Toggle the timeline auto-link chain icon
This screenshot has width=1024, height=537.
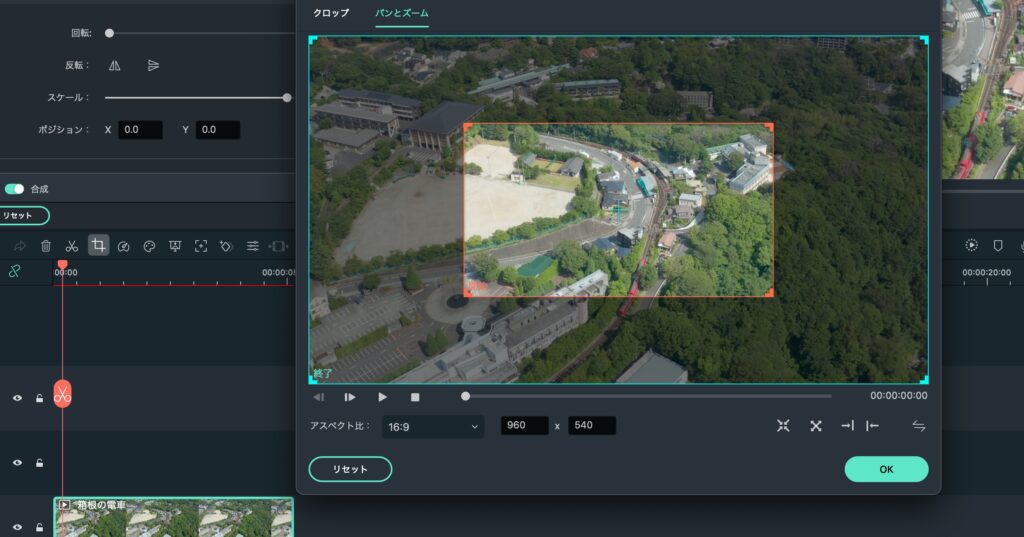(15, 271)
